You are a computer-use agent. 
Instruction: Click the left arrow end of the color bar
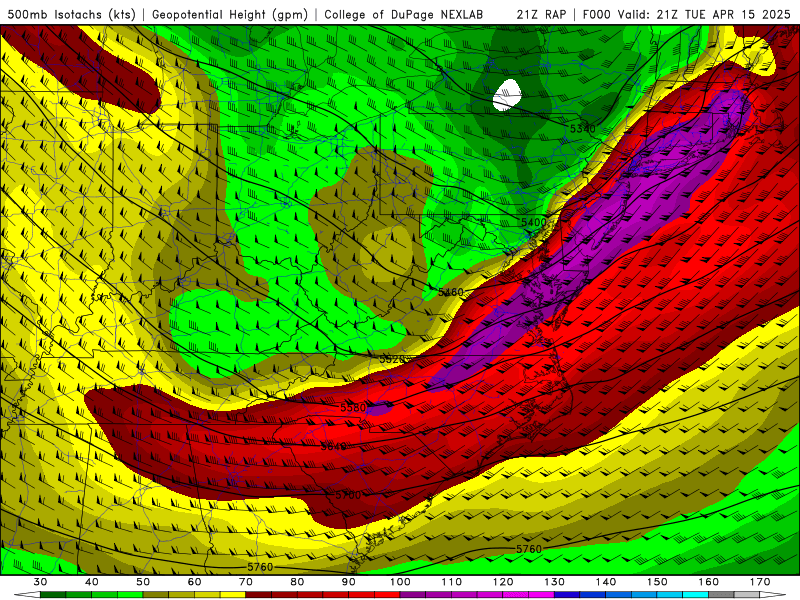click(27, 595)
